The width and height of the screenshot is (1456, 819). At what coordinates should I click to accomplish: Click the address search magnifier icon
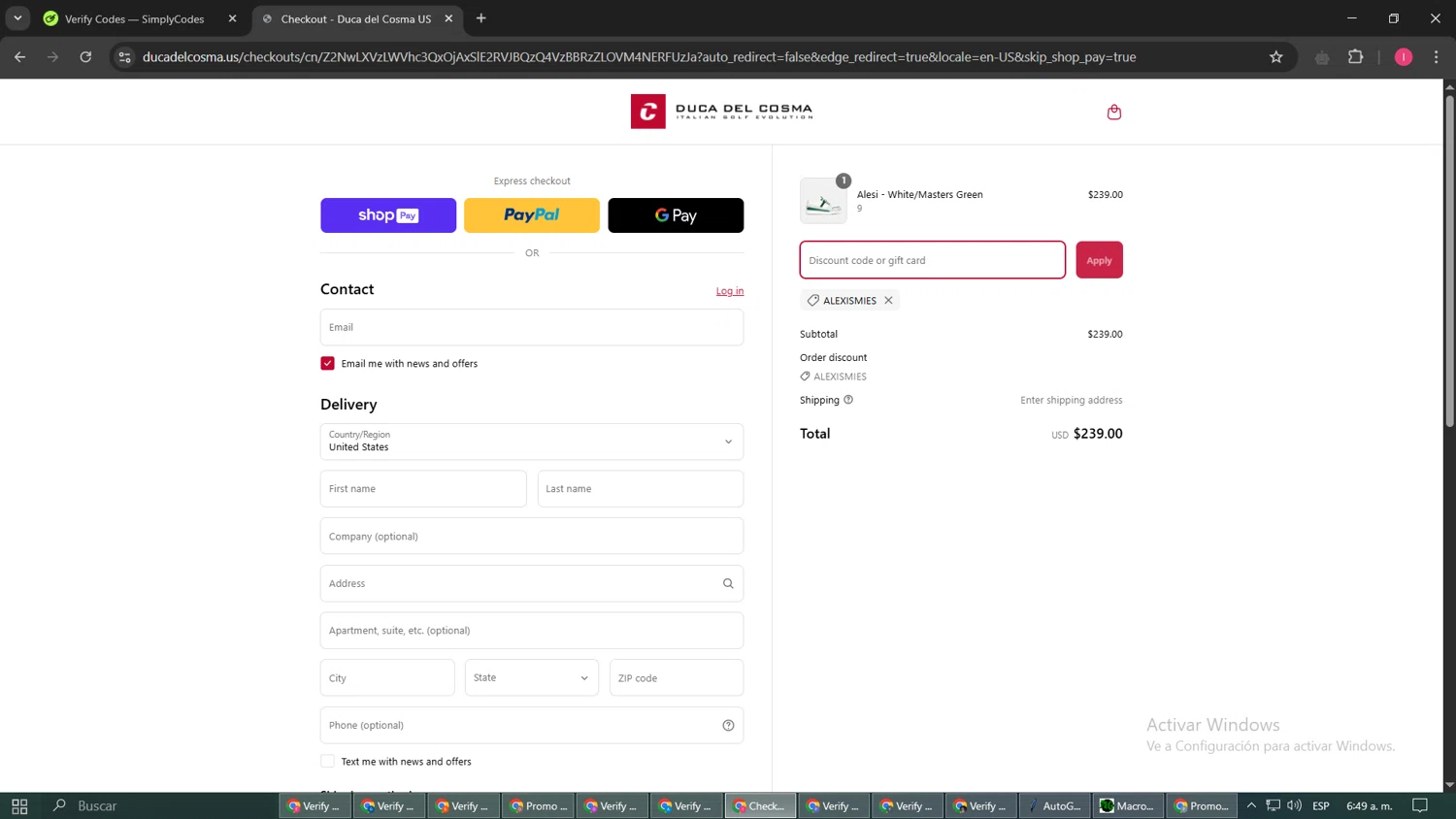coord(728,583)
